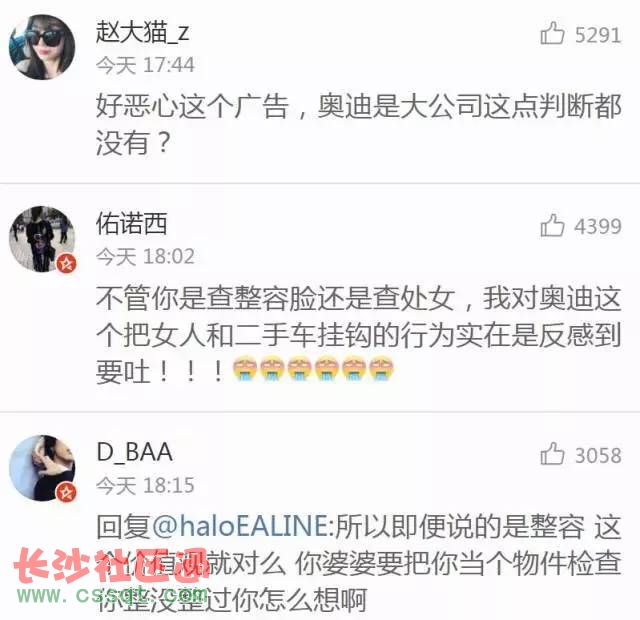Click the verified badge on D_BAA's avatar
This screenshot has width=640, height=620.
point(67,493)
